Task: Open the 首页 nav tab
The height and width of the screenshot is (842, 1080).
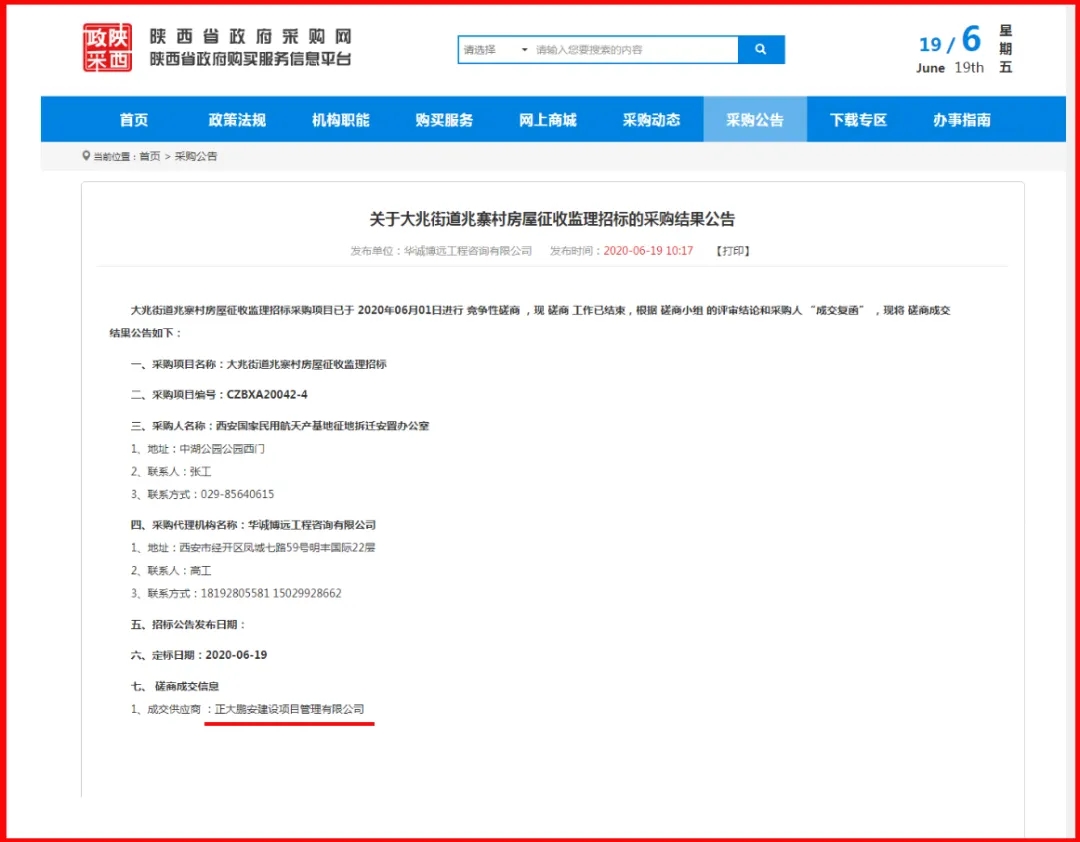Action: click(134, 120)
